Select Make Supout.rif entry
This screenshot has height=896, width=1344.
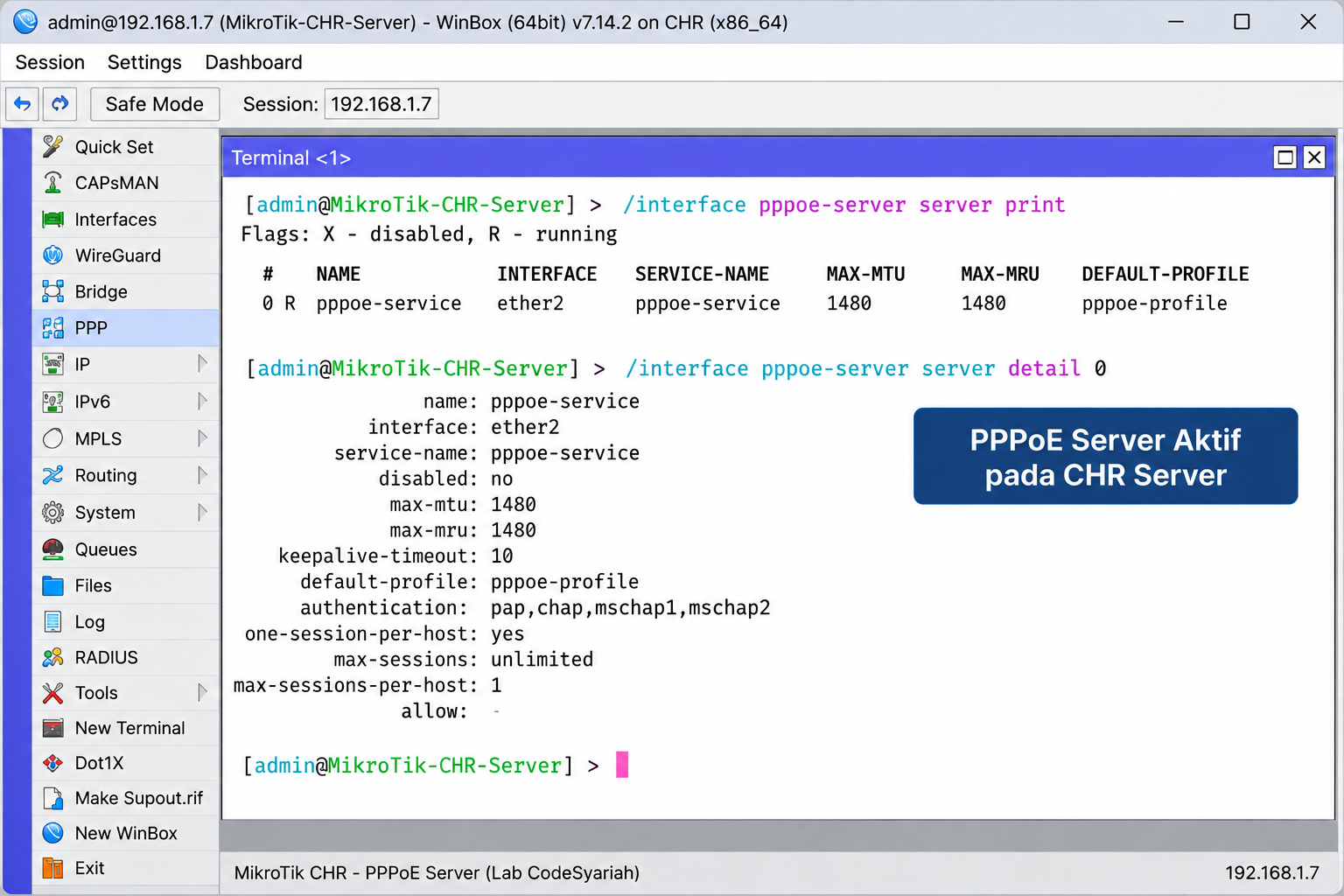[x=126, y=798]
